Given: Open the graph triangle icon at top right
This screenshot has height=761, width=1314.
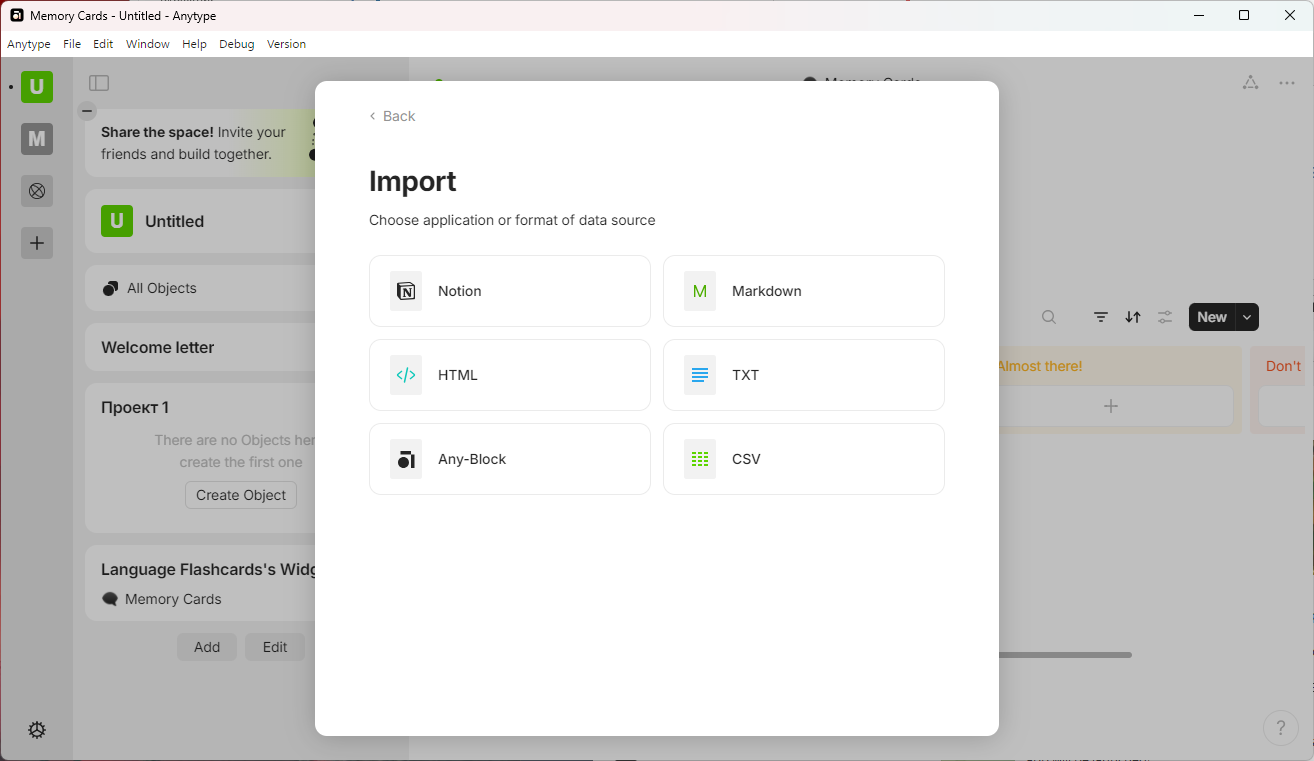Looking at the screenshot, I should (1250, 83).
